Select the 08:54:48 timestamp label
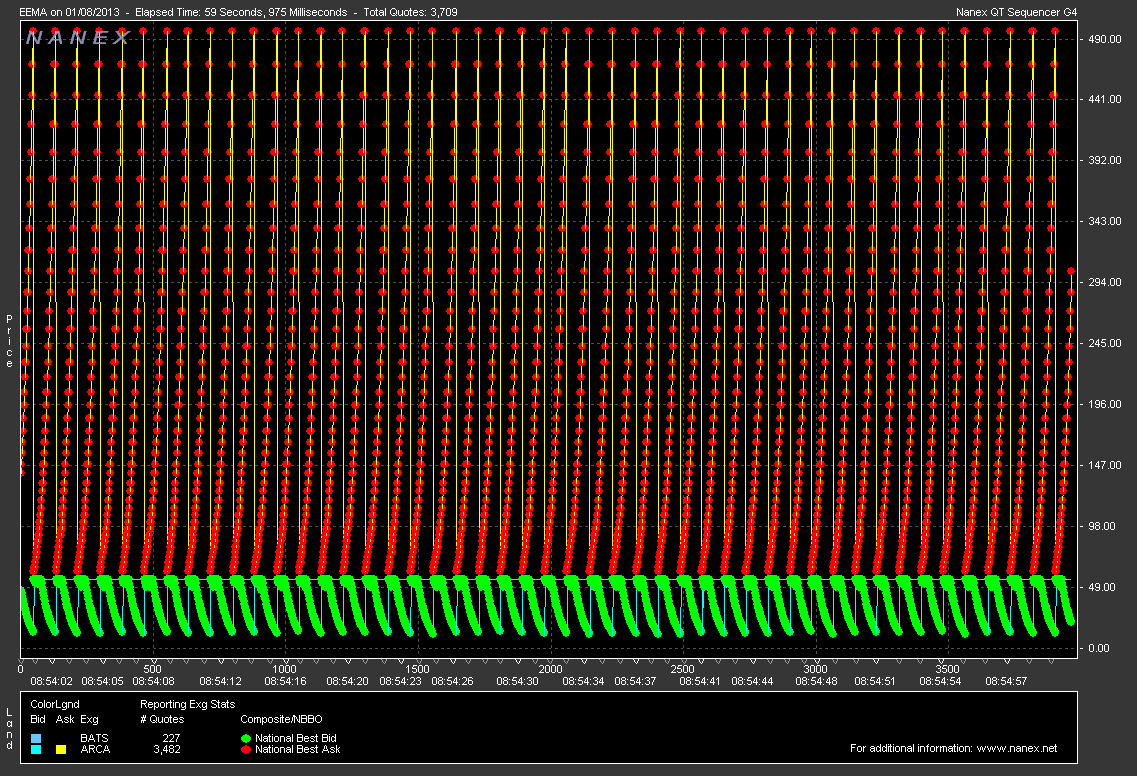This screenshot has height=776, width=1137. pos(816,681)
